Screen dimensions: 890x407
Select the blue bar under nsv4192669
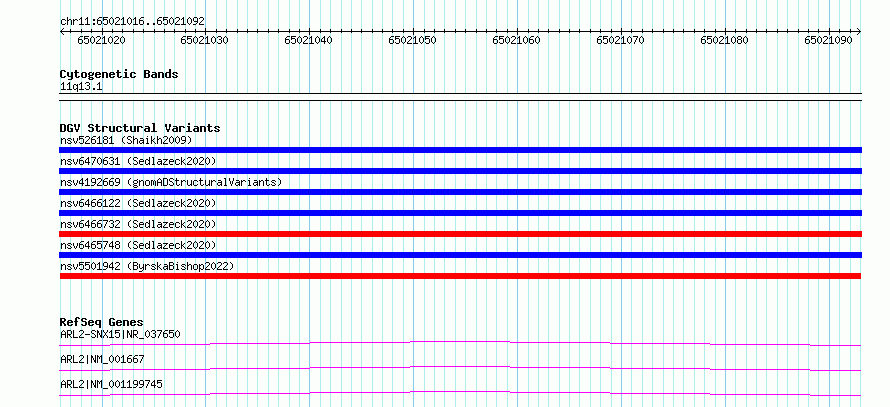click(x=460, y=192)
